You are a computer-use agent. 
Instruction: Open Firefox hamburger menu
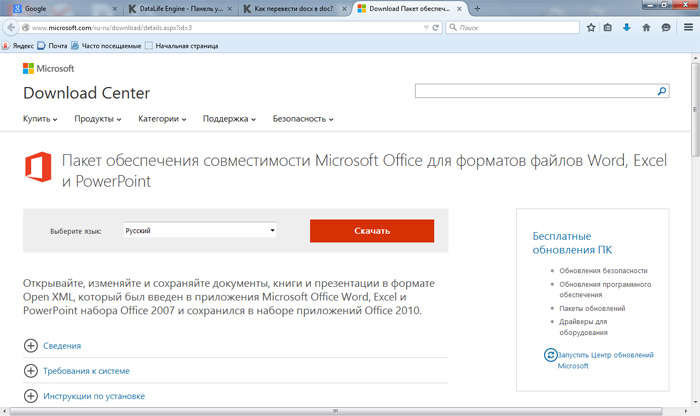pyautogui.click(x=688, y=28)
